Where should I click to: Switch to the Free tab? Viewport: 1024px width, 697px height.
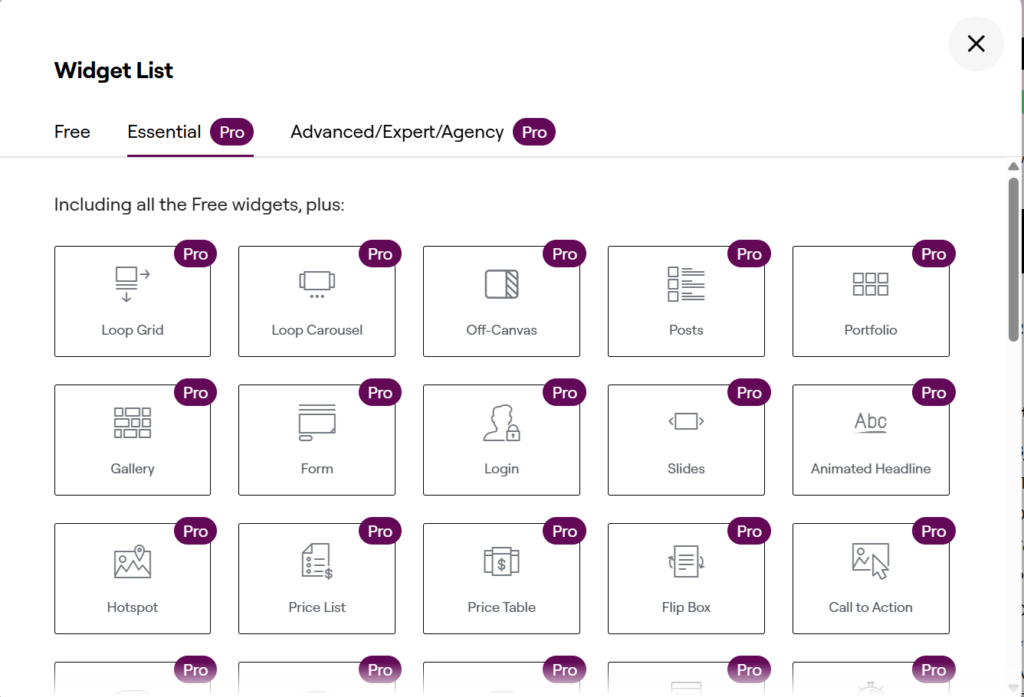pos(72,132)
